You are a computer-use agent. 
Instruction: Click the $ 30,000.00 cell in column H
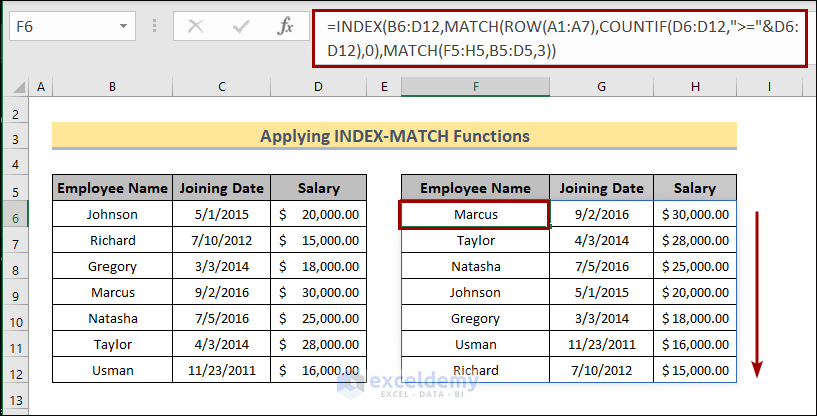point(695,214)
